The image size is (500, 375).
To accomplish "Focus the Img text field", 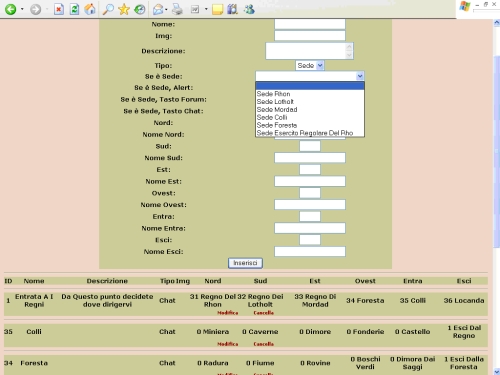I will [x=310, y=36].
